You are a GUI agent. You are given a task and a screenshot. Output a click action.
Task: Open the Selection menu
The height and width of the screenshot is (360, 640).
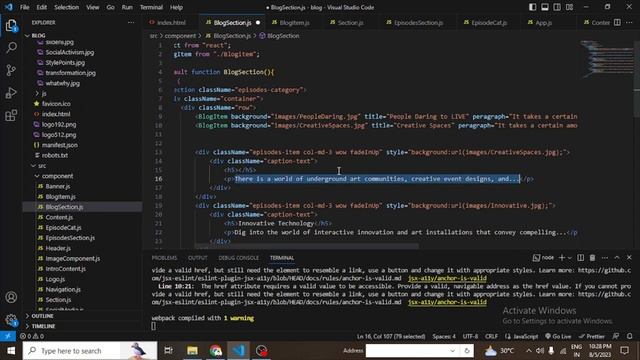point(67,7)
